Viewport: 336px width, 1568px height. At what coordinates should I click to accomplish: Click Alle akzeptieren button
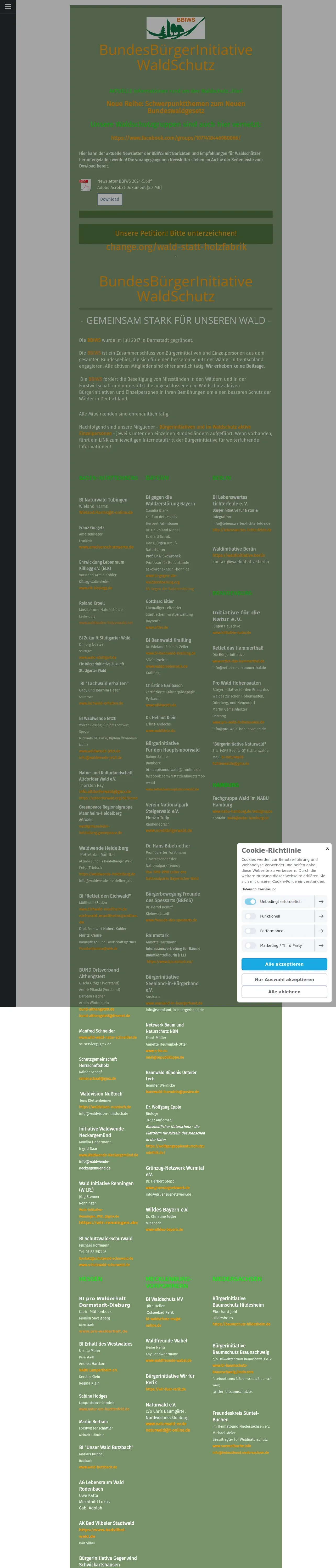click(x=284, y=964)
